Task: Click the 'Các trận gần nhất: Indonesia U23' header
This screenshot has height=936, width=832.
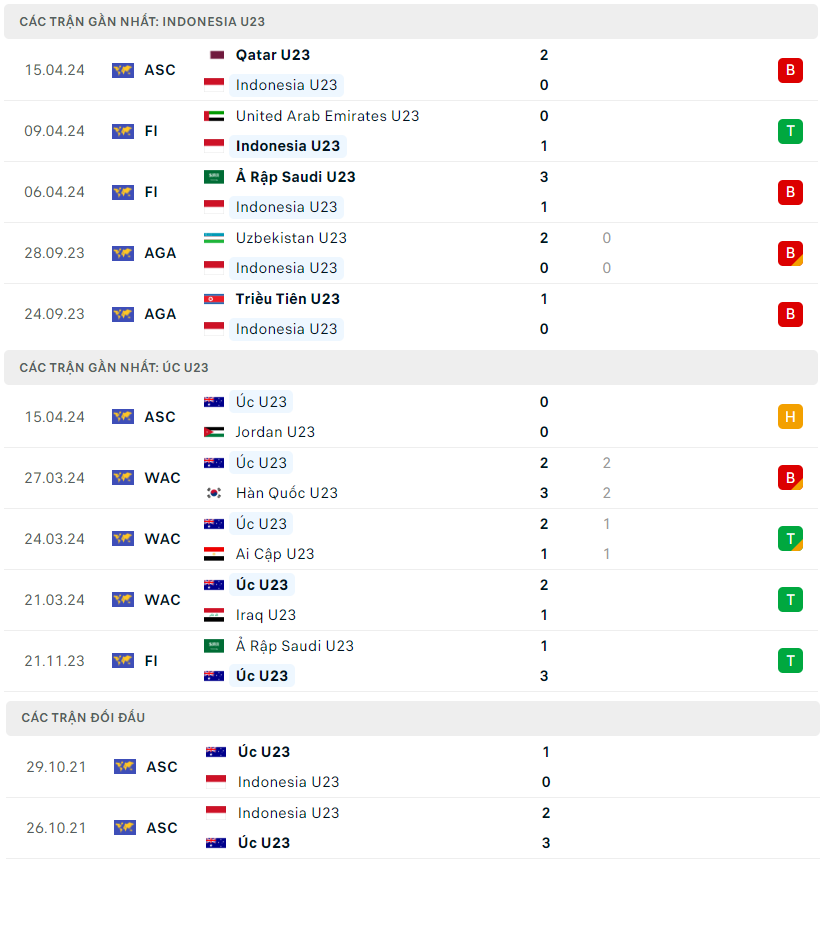Action: click(142, 21)
